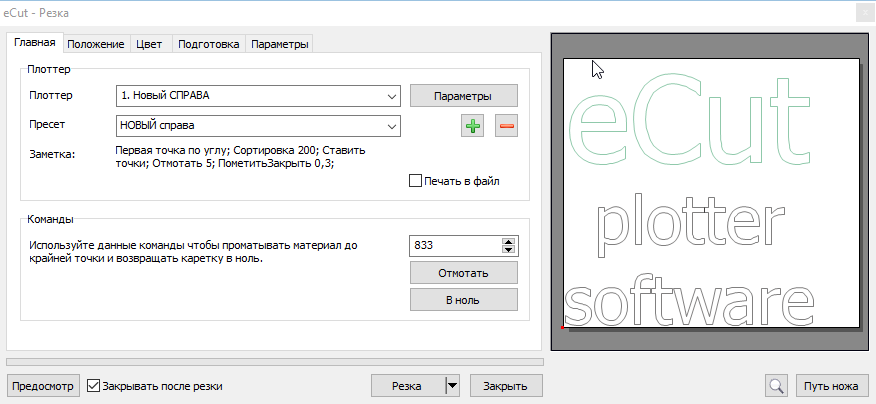Add a new preset with green plus icon

coord(473,126)
